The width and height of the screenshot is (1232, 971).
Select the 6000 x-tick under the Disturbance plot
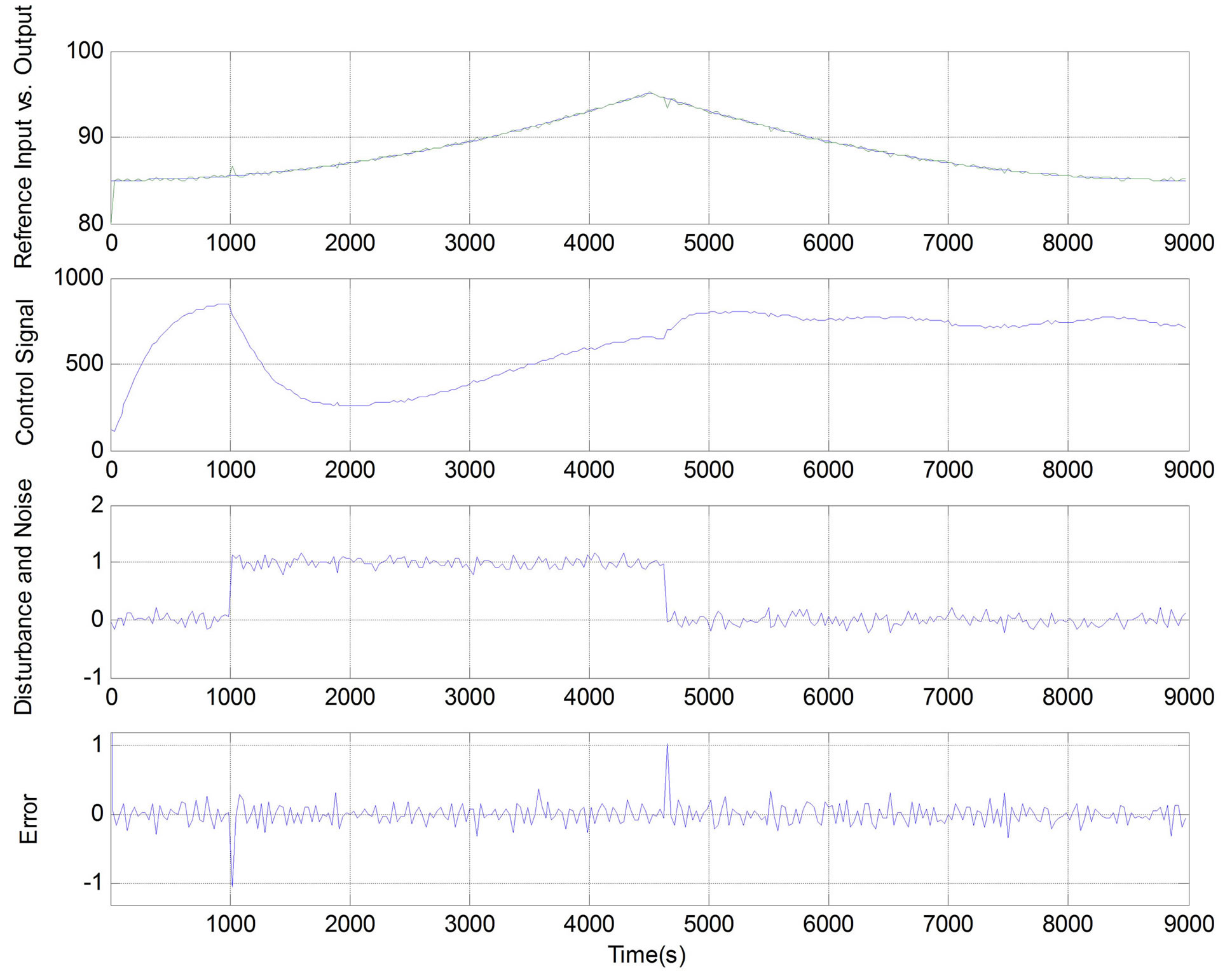[828, 697]
